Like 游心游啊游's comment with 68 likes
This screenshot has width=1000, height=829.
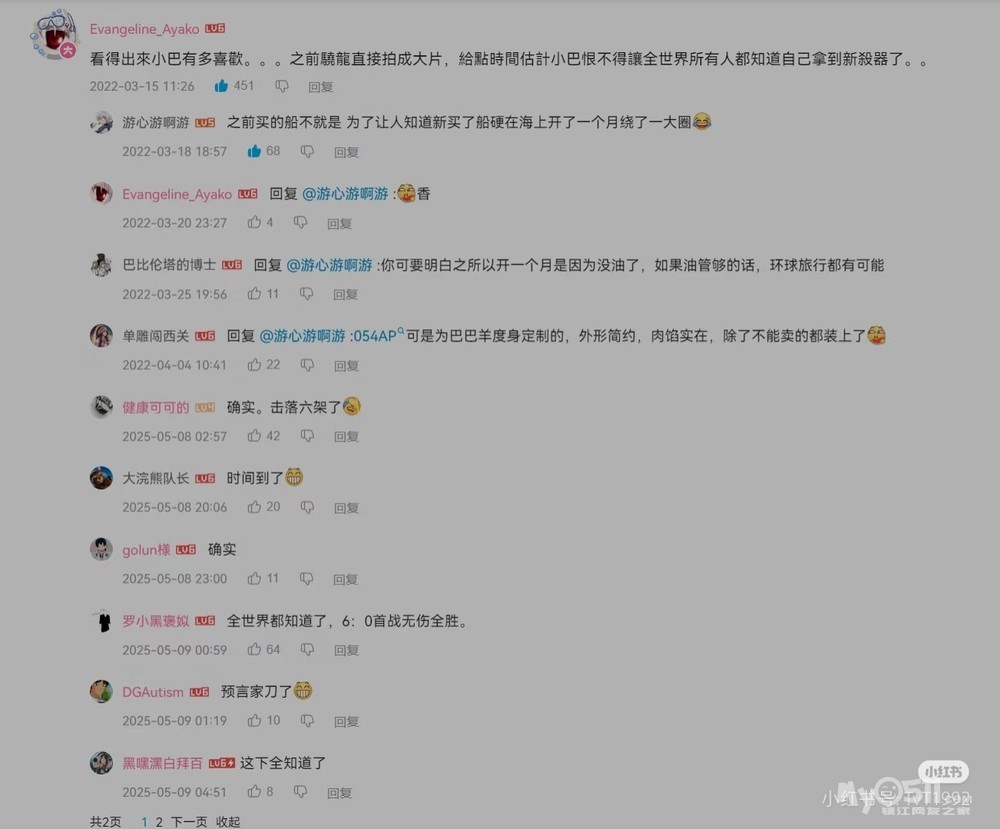(x=254, y=151)
